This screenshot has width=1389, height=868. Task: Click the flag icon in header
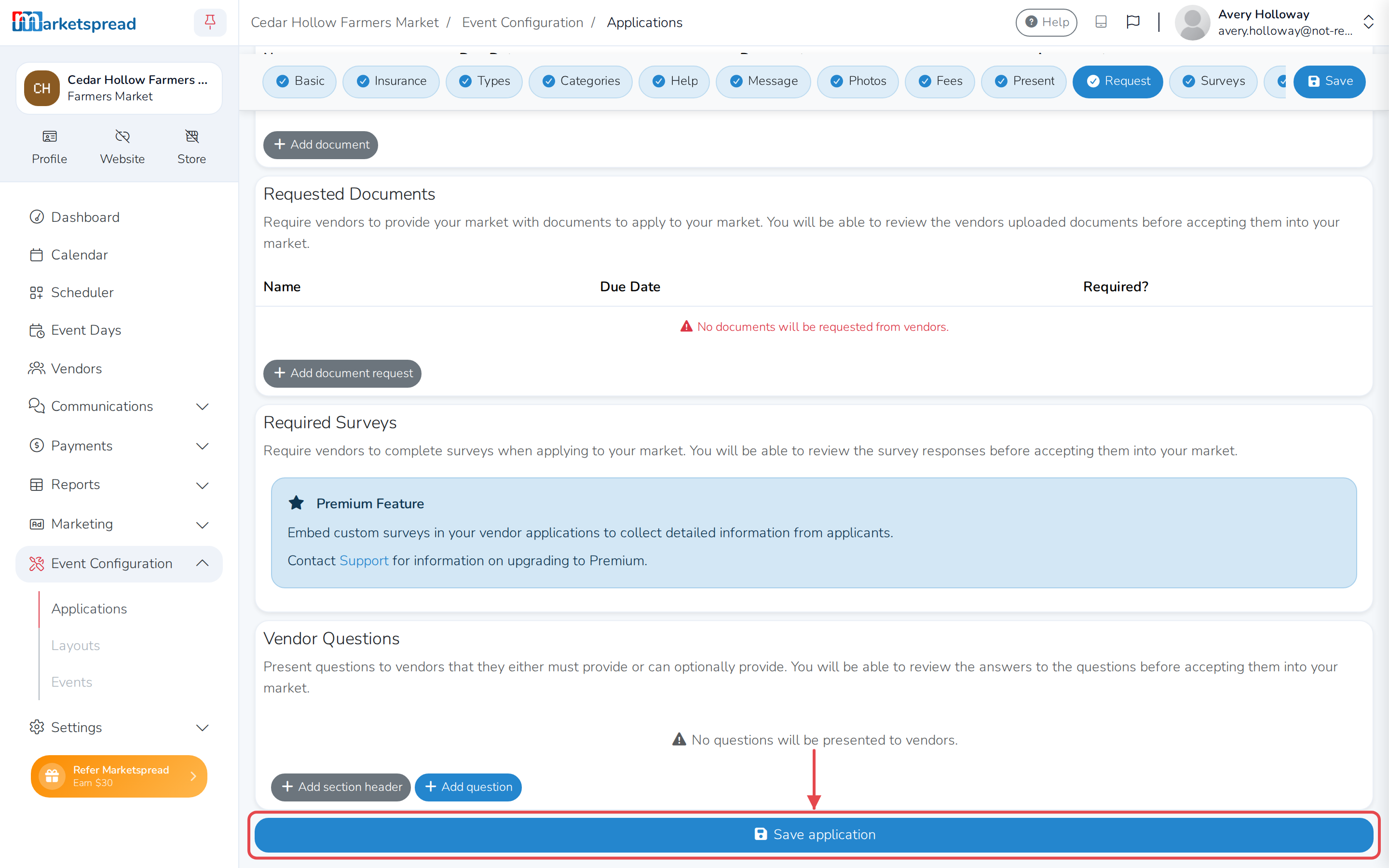point(1133,22)
